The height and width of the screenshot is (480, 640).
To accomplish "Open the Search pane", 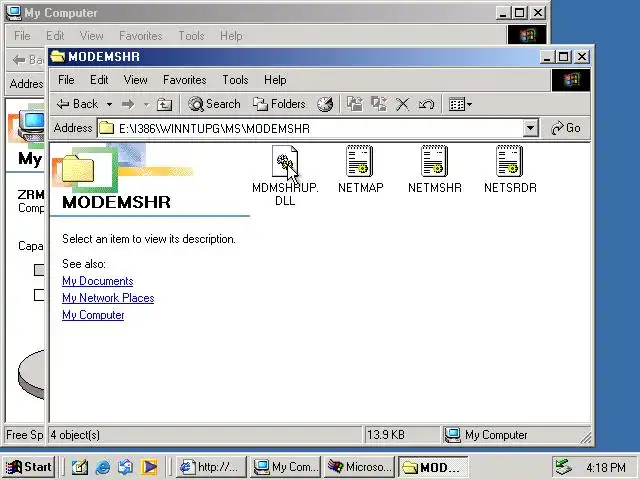I will click(214, 104).
